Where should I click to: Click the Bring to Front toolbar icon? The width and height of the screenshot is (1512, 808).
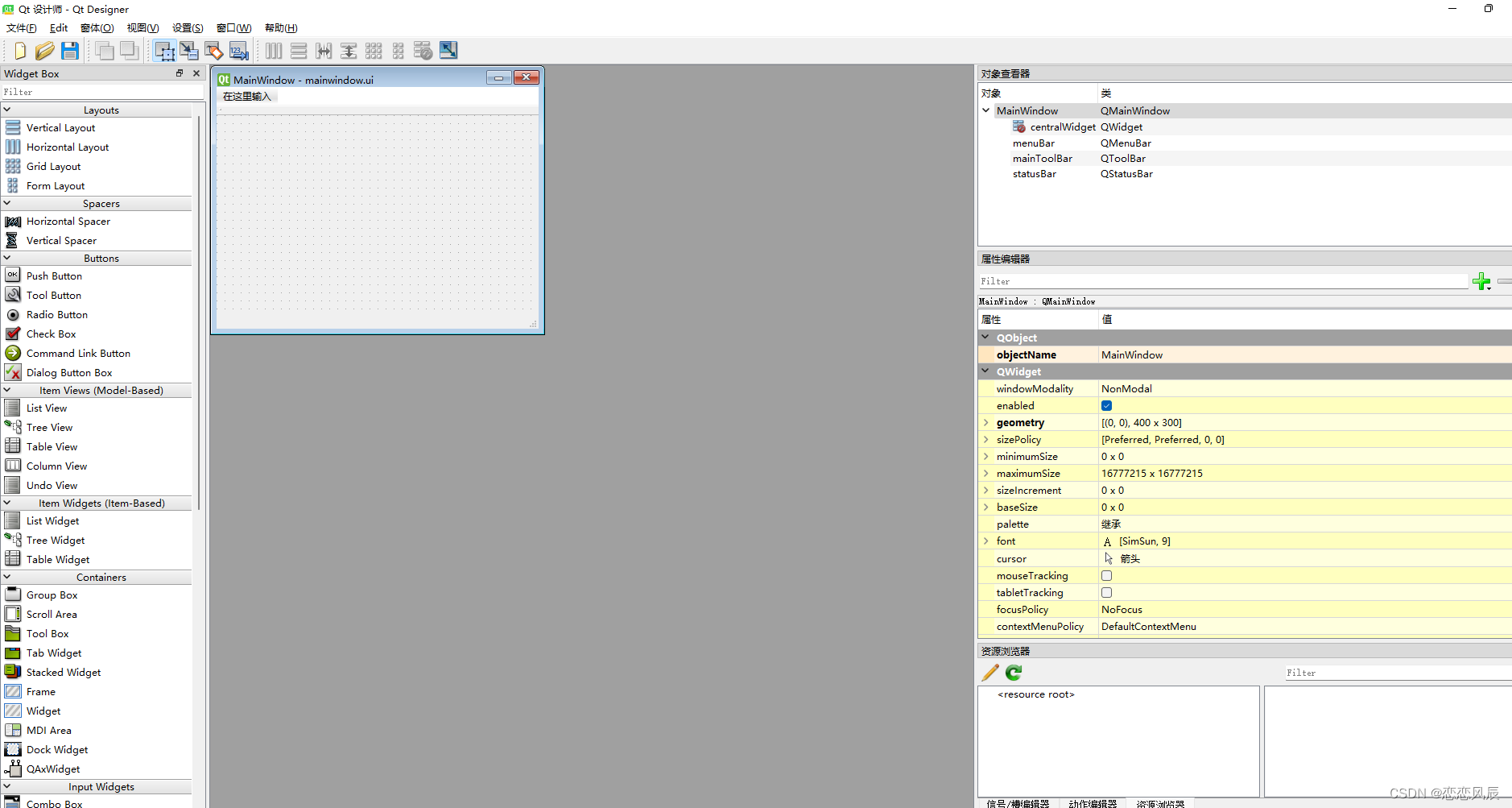tap(129, 51)
